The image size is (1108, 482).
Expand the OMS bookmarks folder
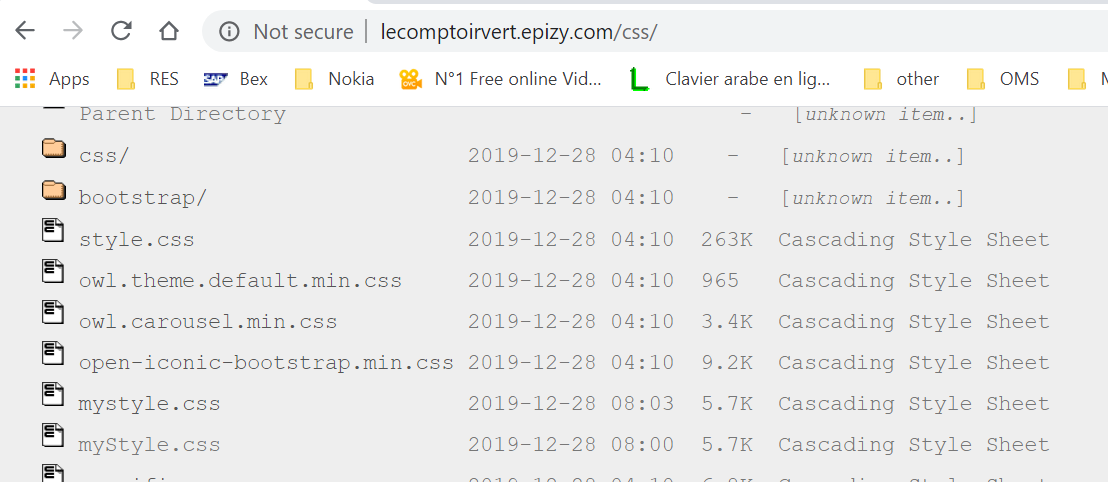(x=1003, y=79)
